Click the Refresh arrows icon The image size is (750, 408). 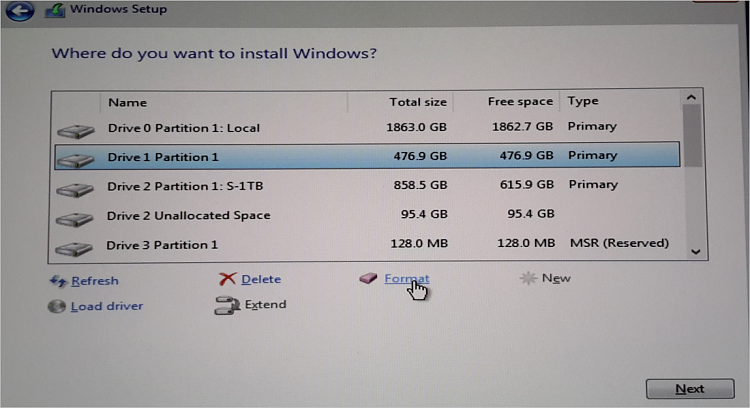pos(58,281)
